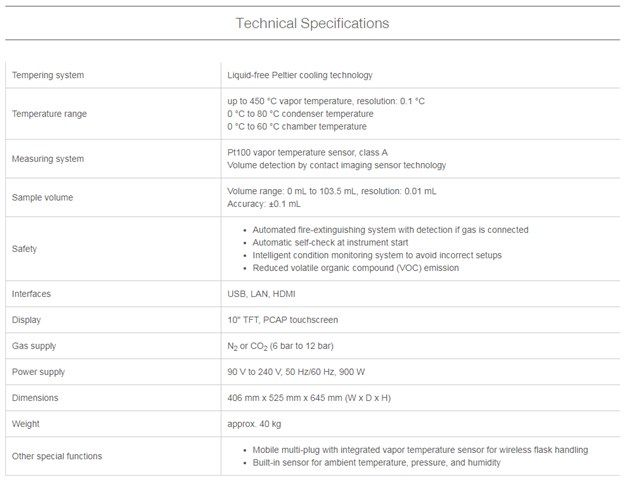Click the chamber temperature line
The width and height of the screenshot is (625, 480).
[297, 126]
